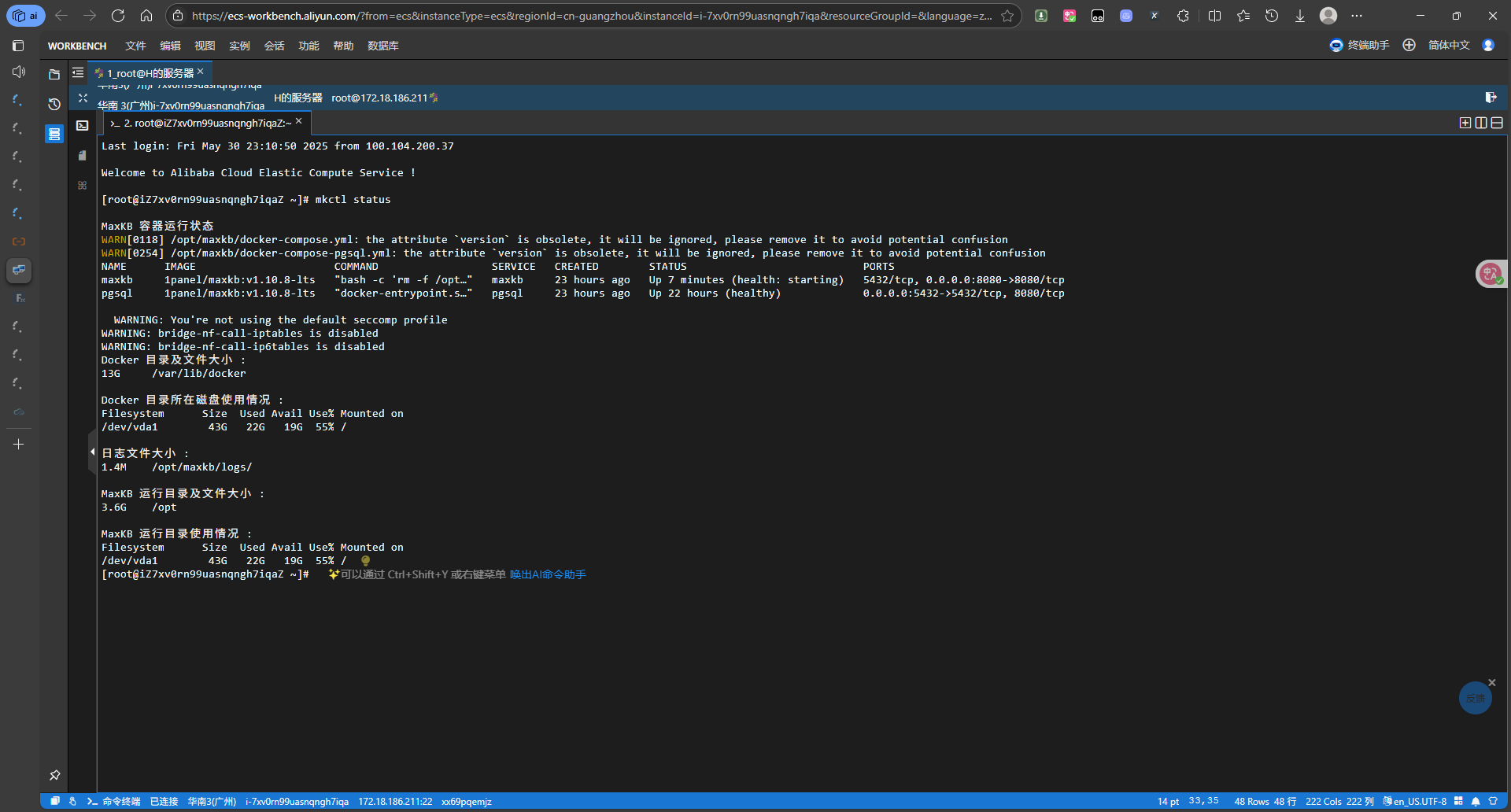Screen dimensions: 1511x812
Task: Open the browser tab actions icon
Action: pos(18,46)
